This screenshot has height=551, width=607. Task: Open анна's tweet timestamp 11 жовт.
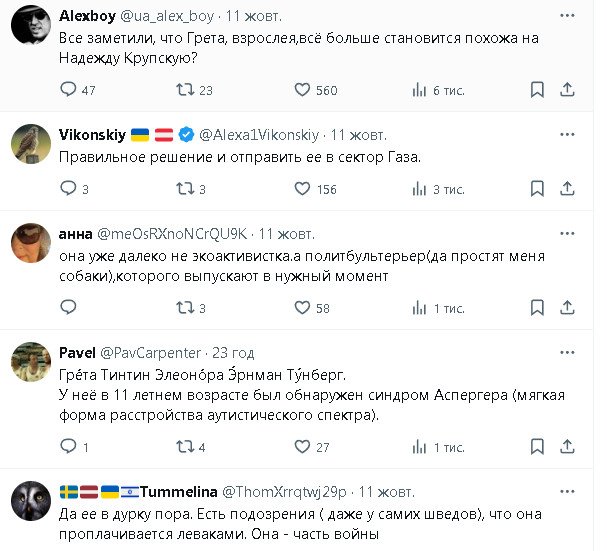click(x=288, y=233)
